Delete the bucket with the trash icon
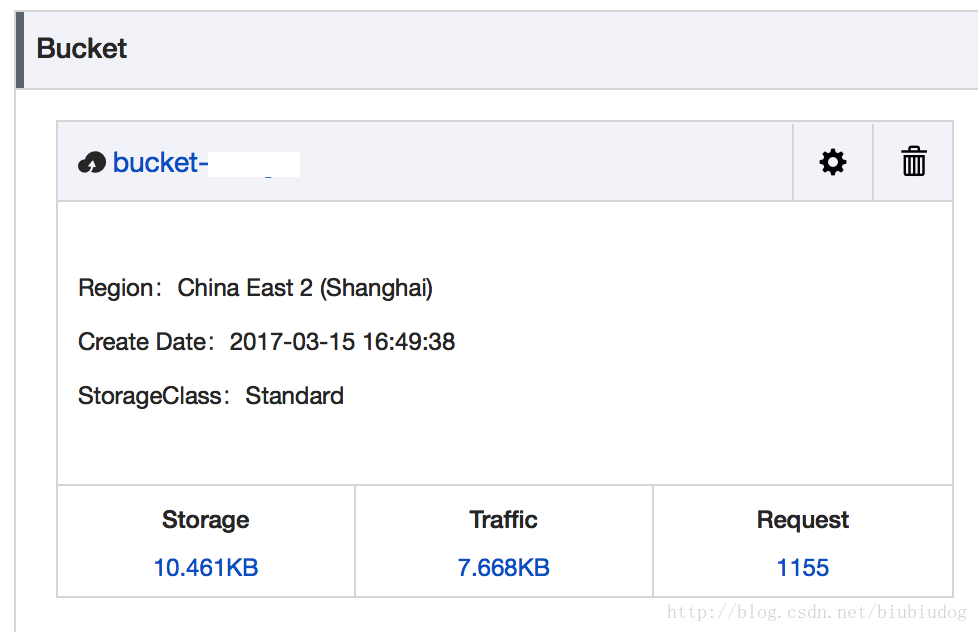 click(914, 162)
